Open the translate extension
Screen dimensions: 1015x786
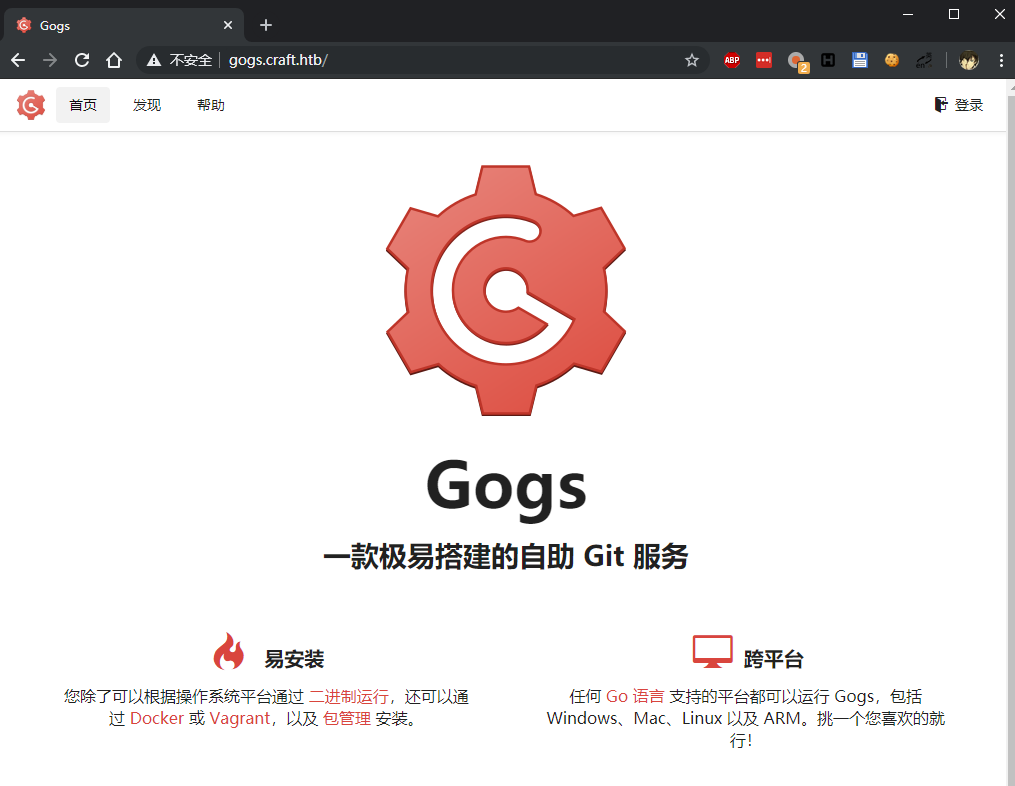[923, 60]
